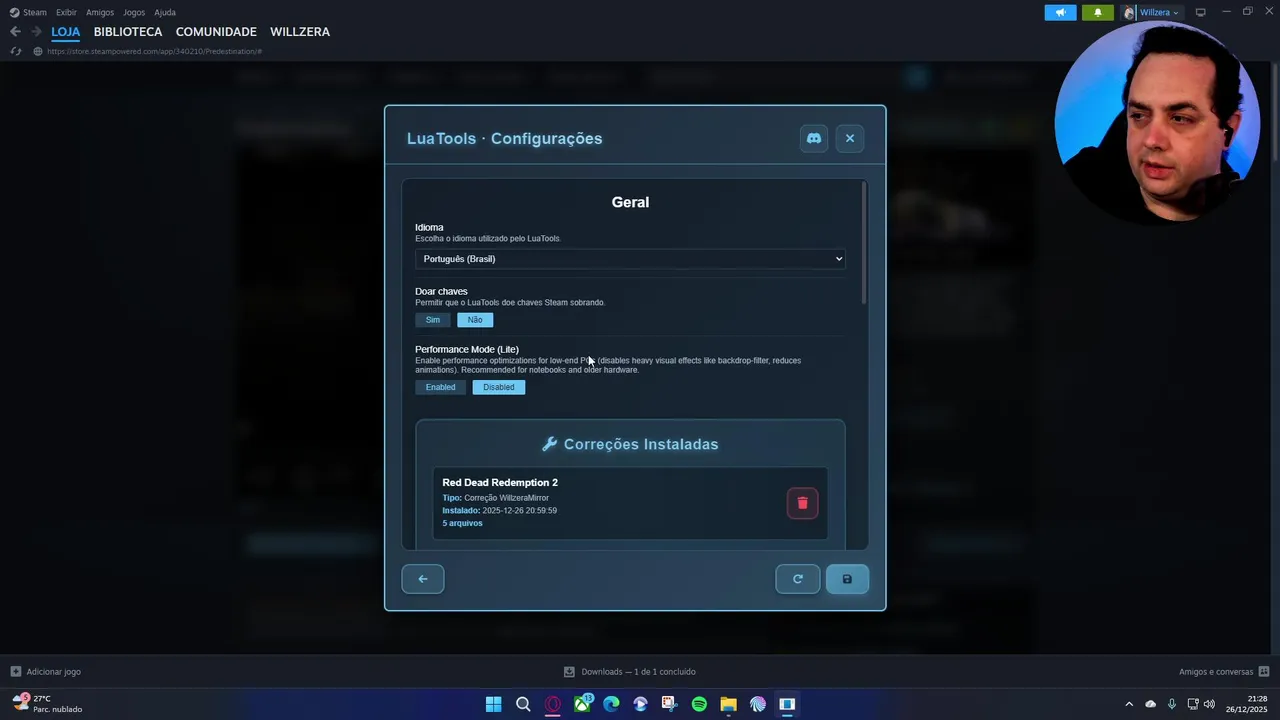Screen dimensions: 1280x720
Task: Open the WILLZERA profile tab
Action: (300, 32)
